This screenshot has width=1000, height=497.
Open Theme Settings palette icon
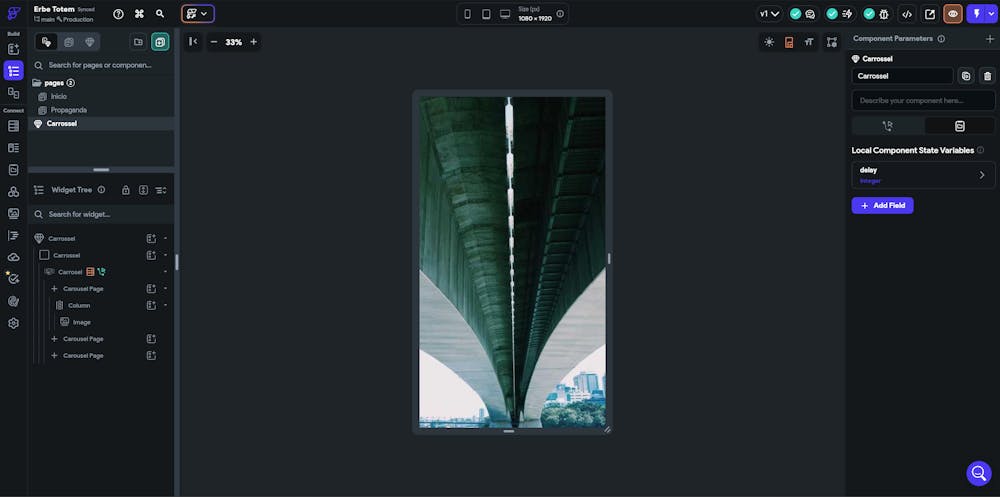(x=13, y=301)
